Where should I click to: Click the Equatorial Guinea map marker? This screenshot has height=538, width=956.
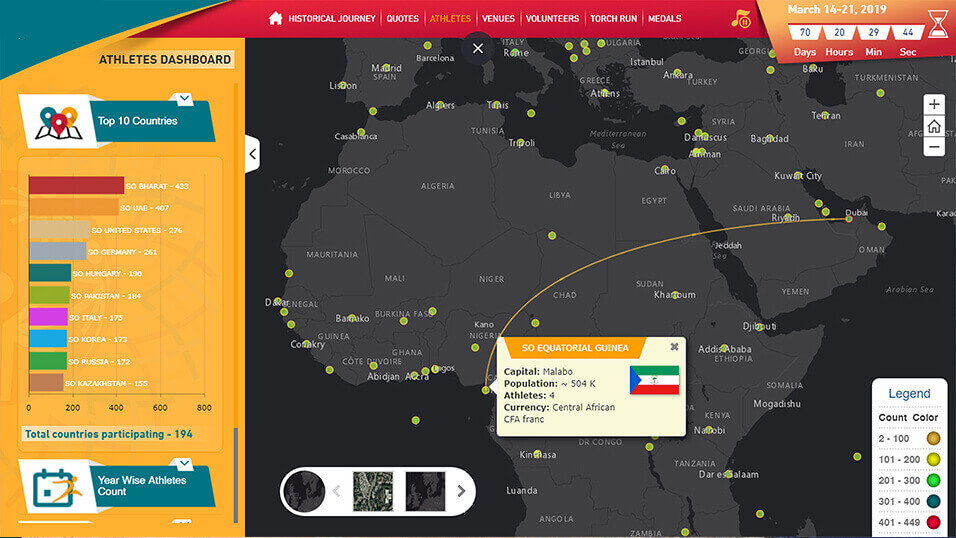(x=486, y=390)
